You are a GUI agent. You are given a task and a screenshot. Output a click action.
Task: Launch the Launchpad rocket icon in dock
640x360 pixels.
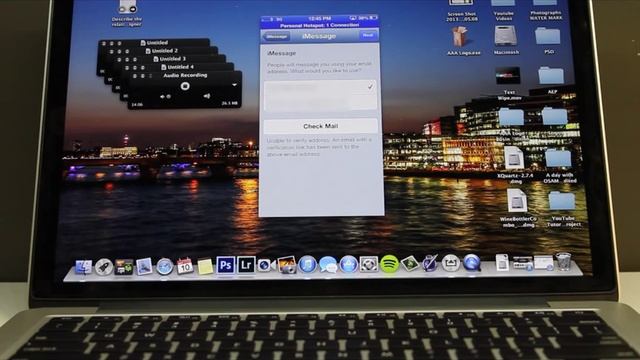104,267
